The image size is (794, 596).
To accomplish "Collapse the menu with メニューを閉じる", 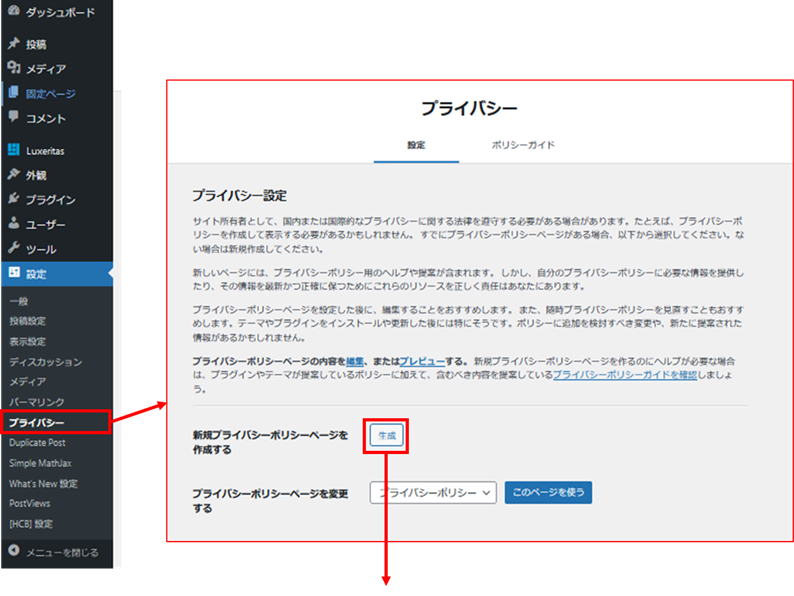I will click(x=60, y=551).
